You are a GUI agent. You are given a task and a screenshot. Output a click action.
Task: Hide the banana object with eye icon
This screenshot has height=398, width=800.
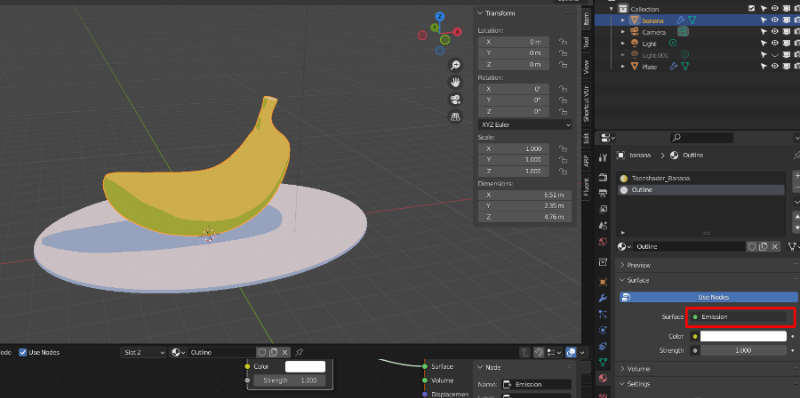coord(774,20)
